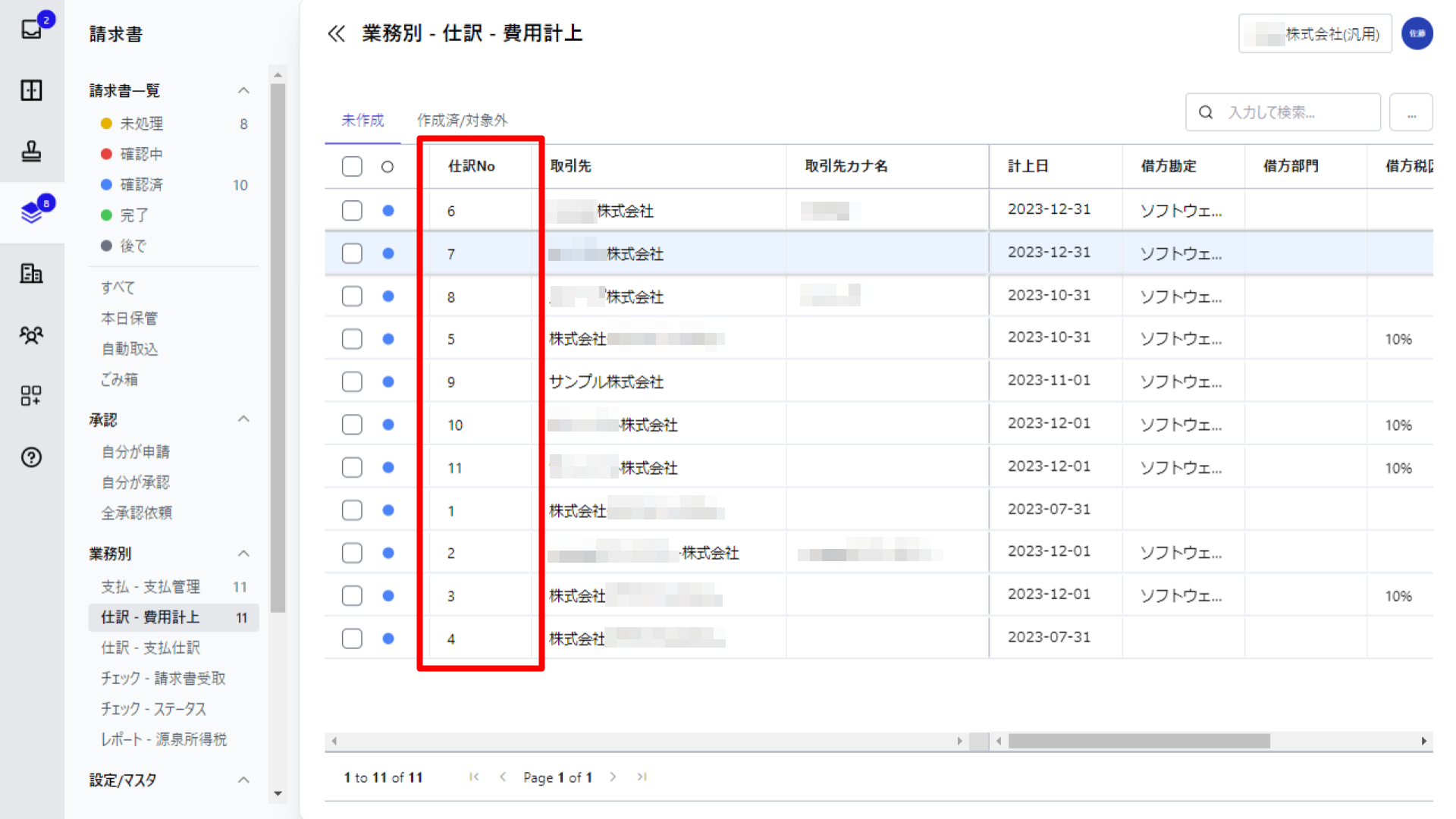The width and height of the screenshot is (1456, 819).
Task: Collapse the 承認 section
Action: click(x=243, y=419)
